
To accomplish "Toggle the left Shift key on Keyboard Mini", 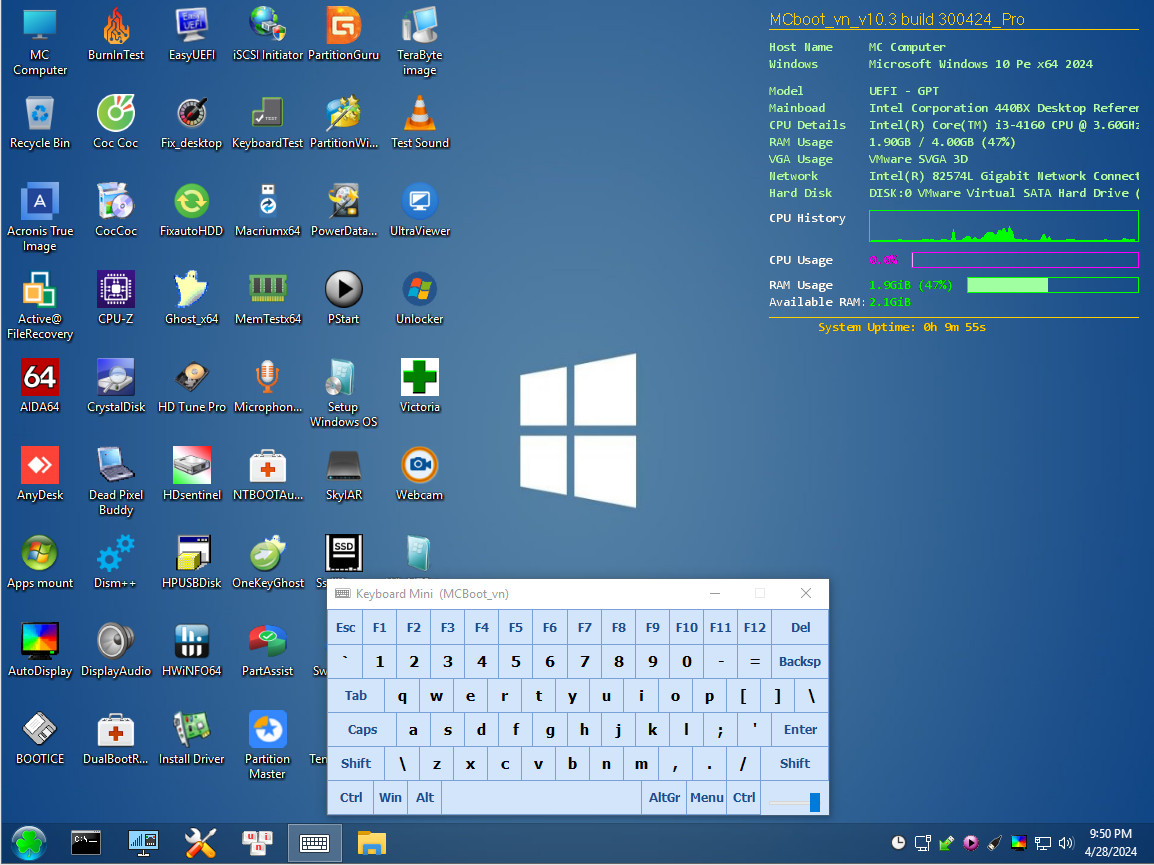I will click(355, 763).
